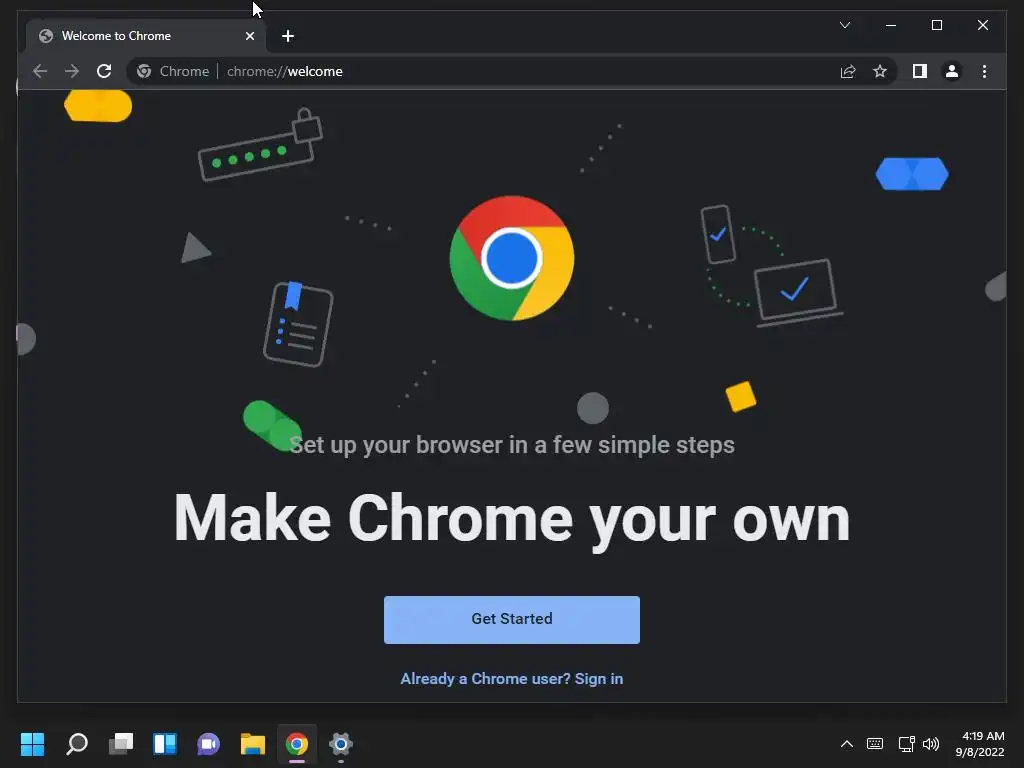The height and width of the screenshot is (768, 1024).
Task: Click Already a Chrome user? Sign in
Action: pos(512,679)
